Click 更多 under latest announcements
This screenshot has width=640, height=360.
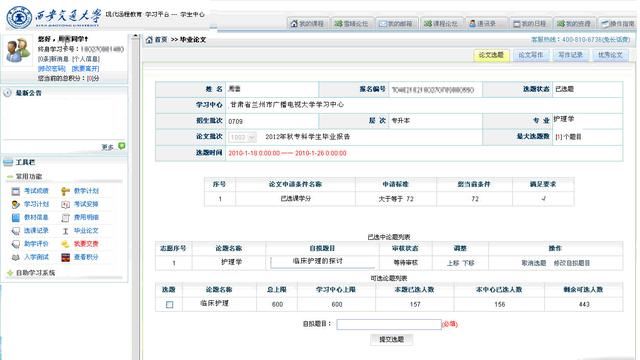click(107, 147)
